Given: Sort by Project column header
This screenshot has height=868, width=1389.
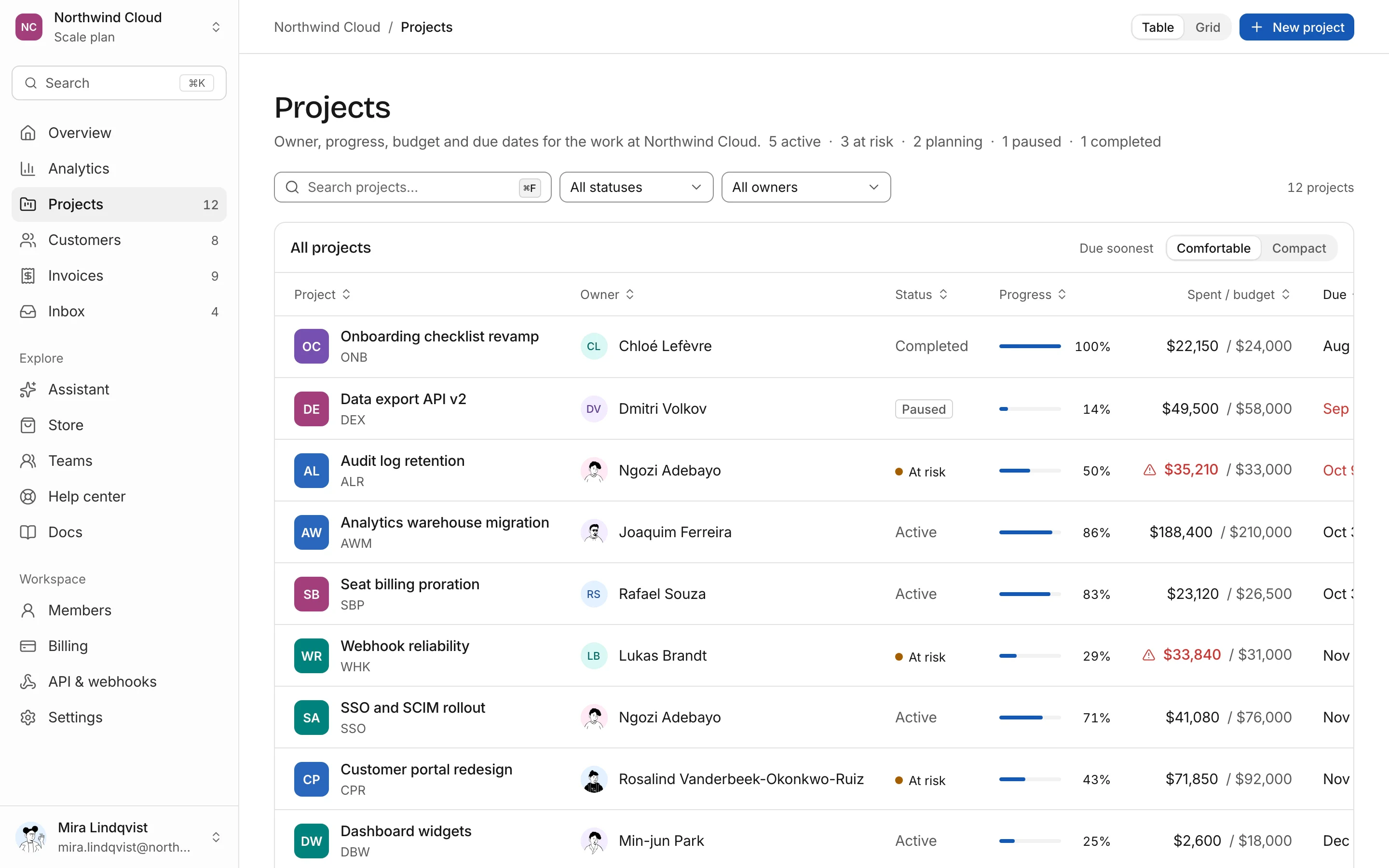Looking at the screenshot, I should click(x=322, y=295).
